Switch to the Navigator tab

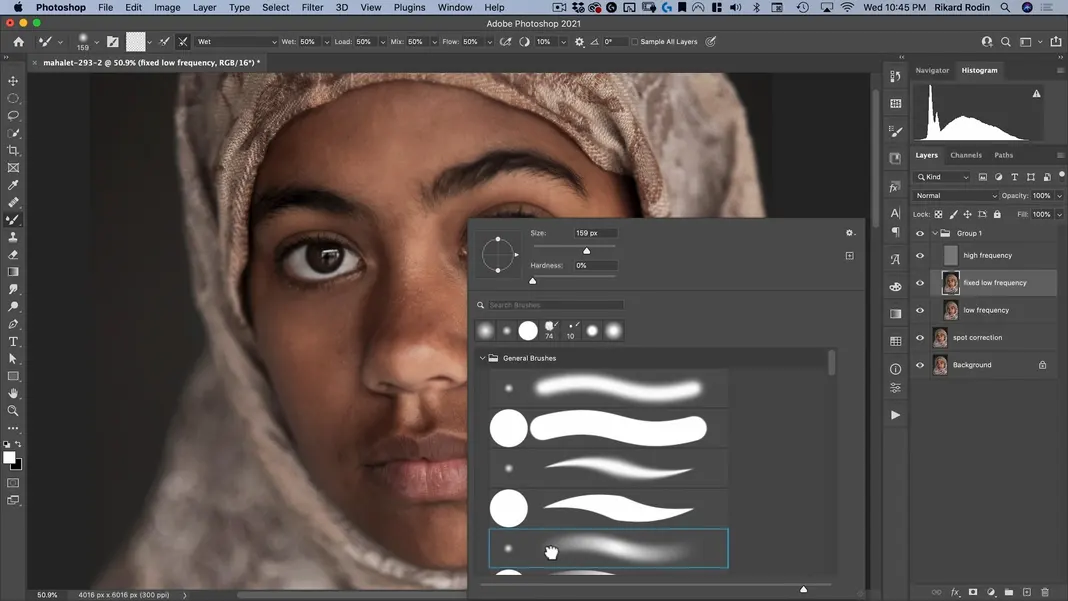932,70
